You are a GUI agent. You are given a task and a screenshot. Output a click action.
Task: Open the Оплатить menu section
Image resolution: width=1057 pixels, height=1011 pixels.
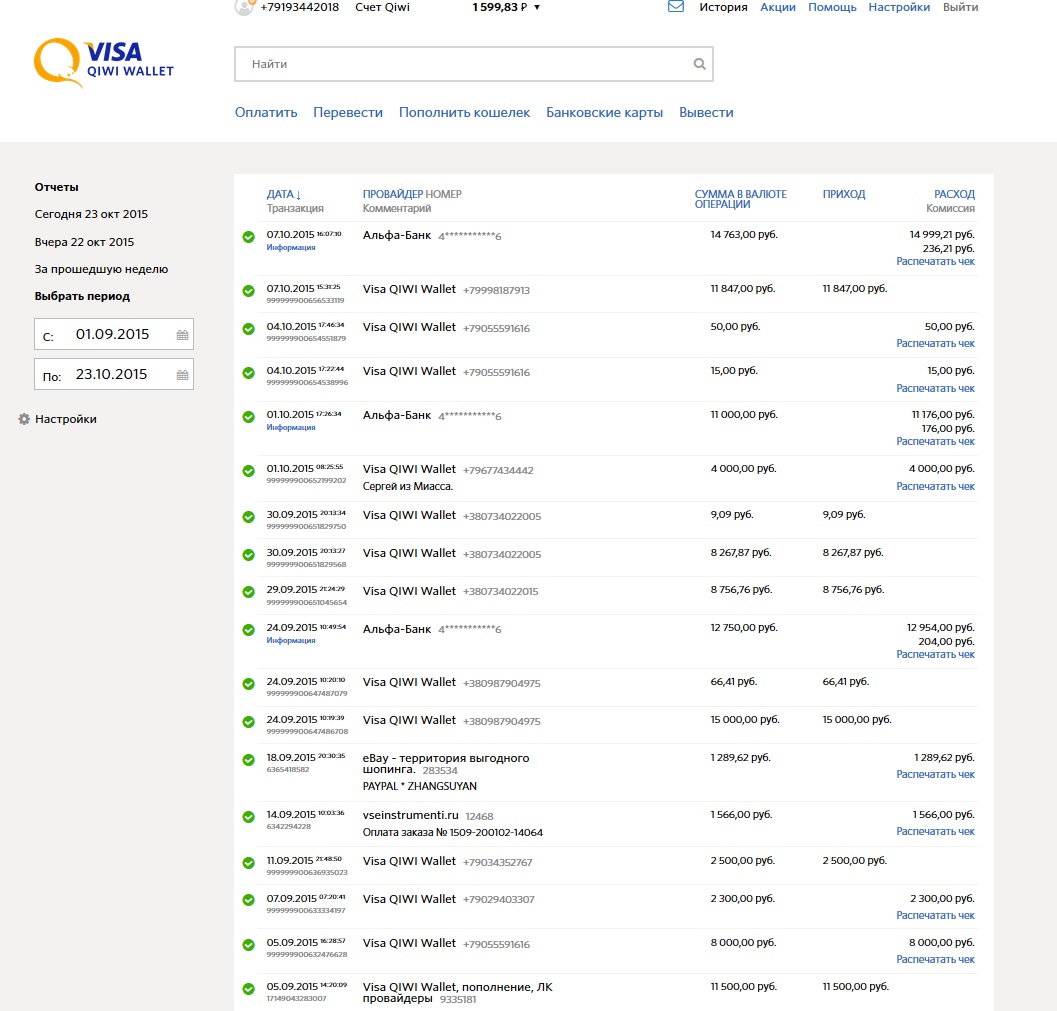[x=266, y=113]
